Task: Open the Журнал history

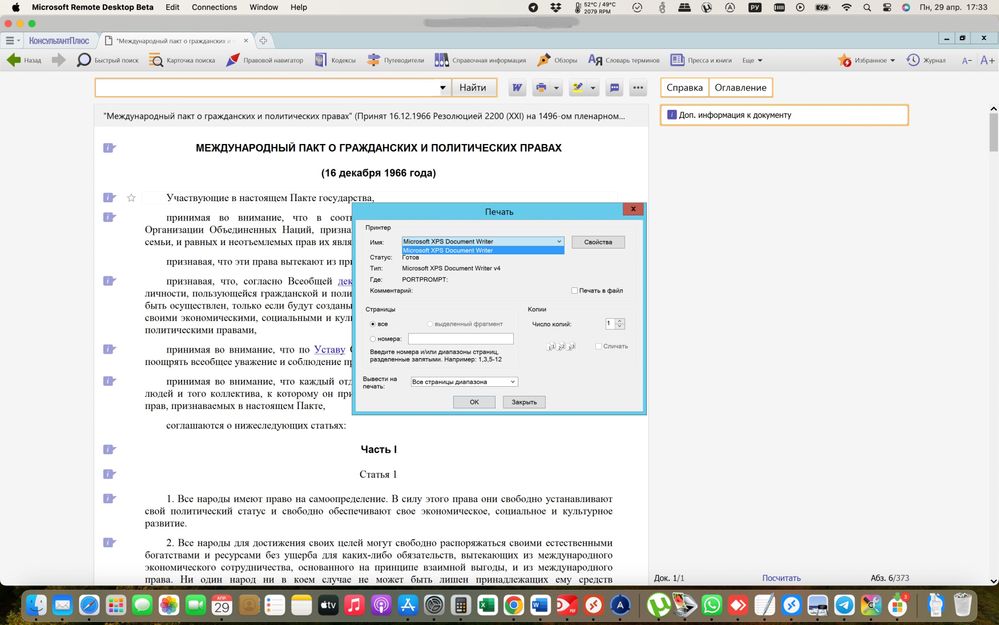Action: pyautogui.click(x=926, y=60)
